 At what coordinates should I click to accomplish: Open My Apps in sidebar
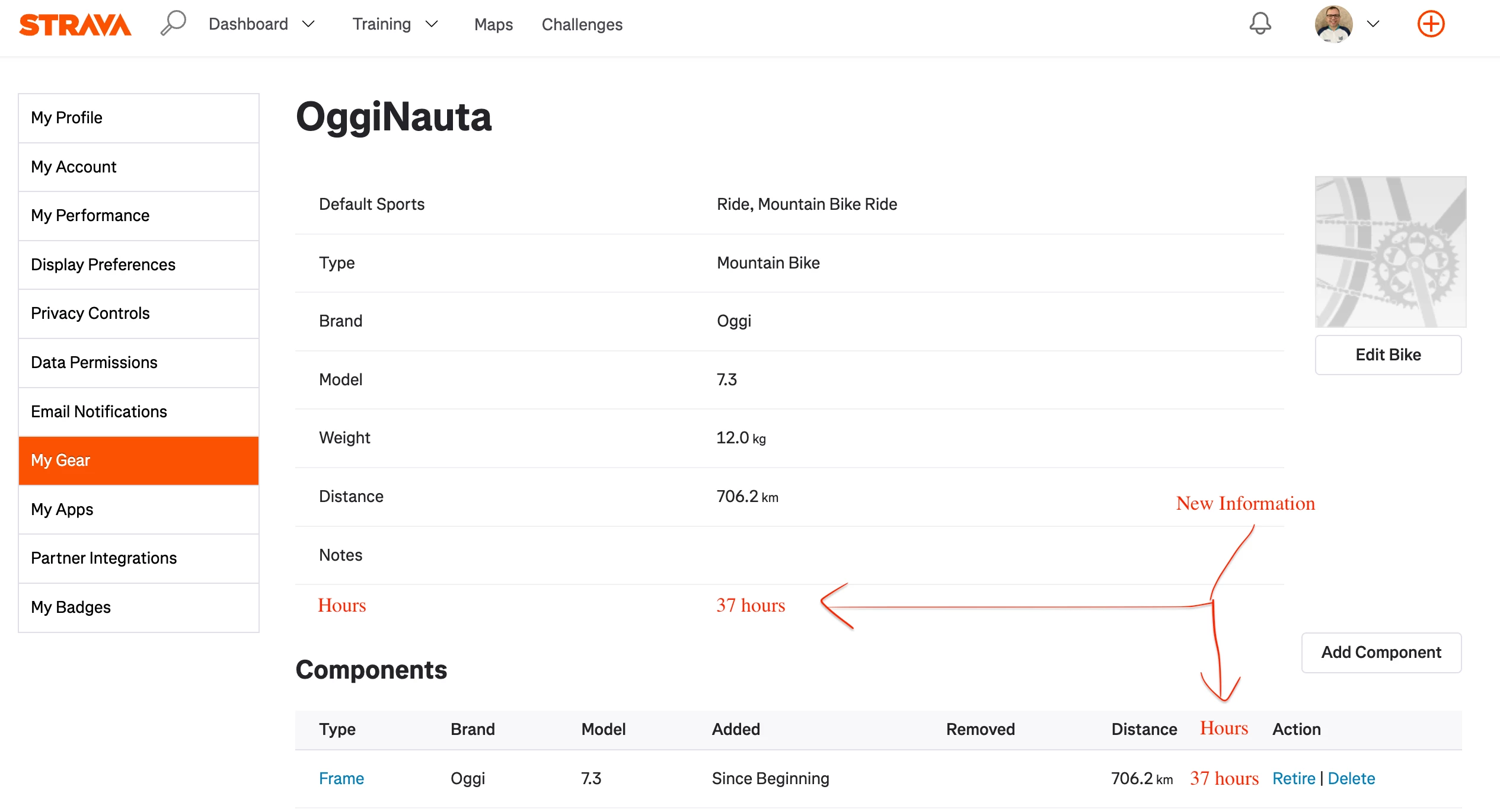coord(139,510)
